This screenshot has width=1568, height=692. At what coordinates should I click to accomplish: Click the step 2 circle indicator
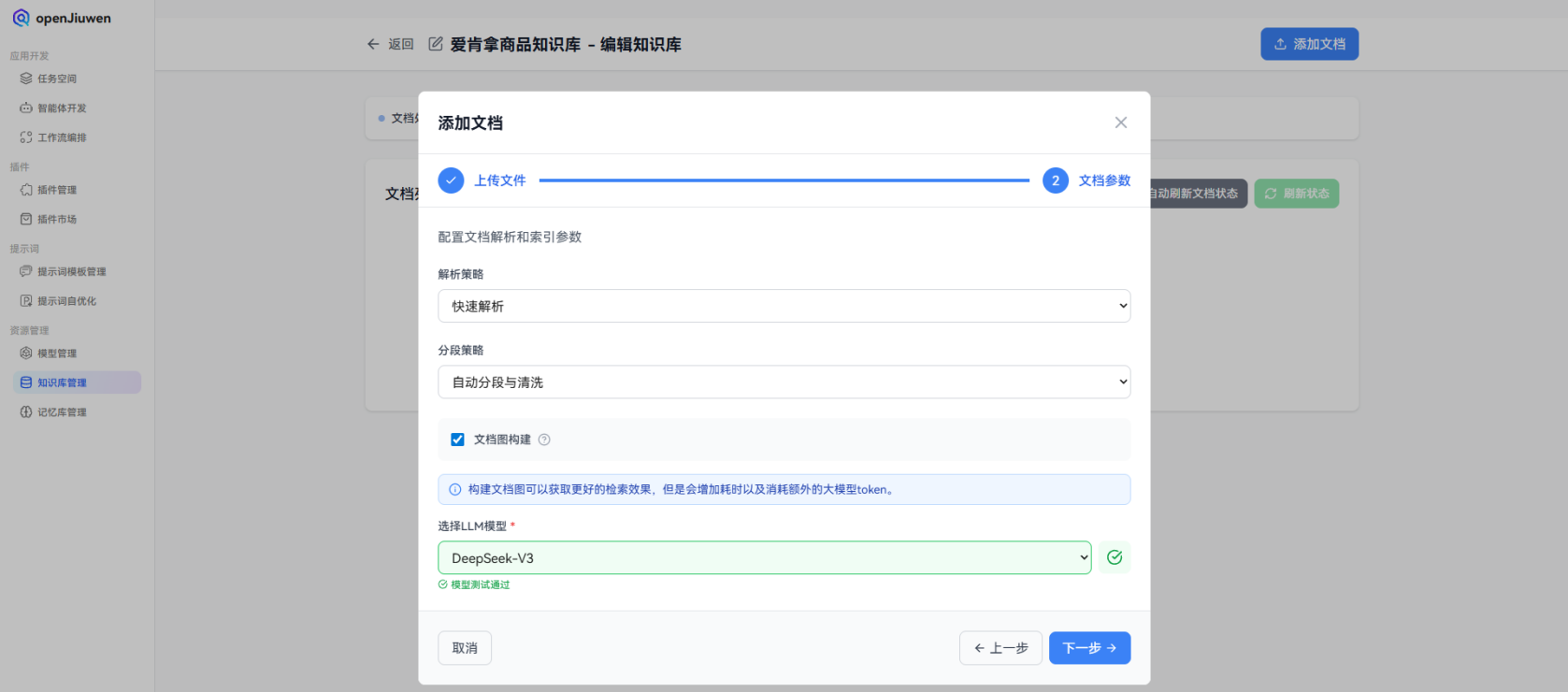(1056, 180)
